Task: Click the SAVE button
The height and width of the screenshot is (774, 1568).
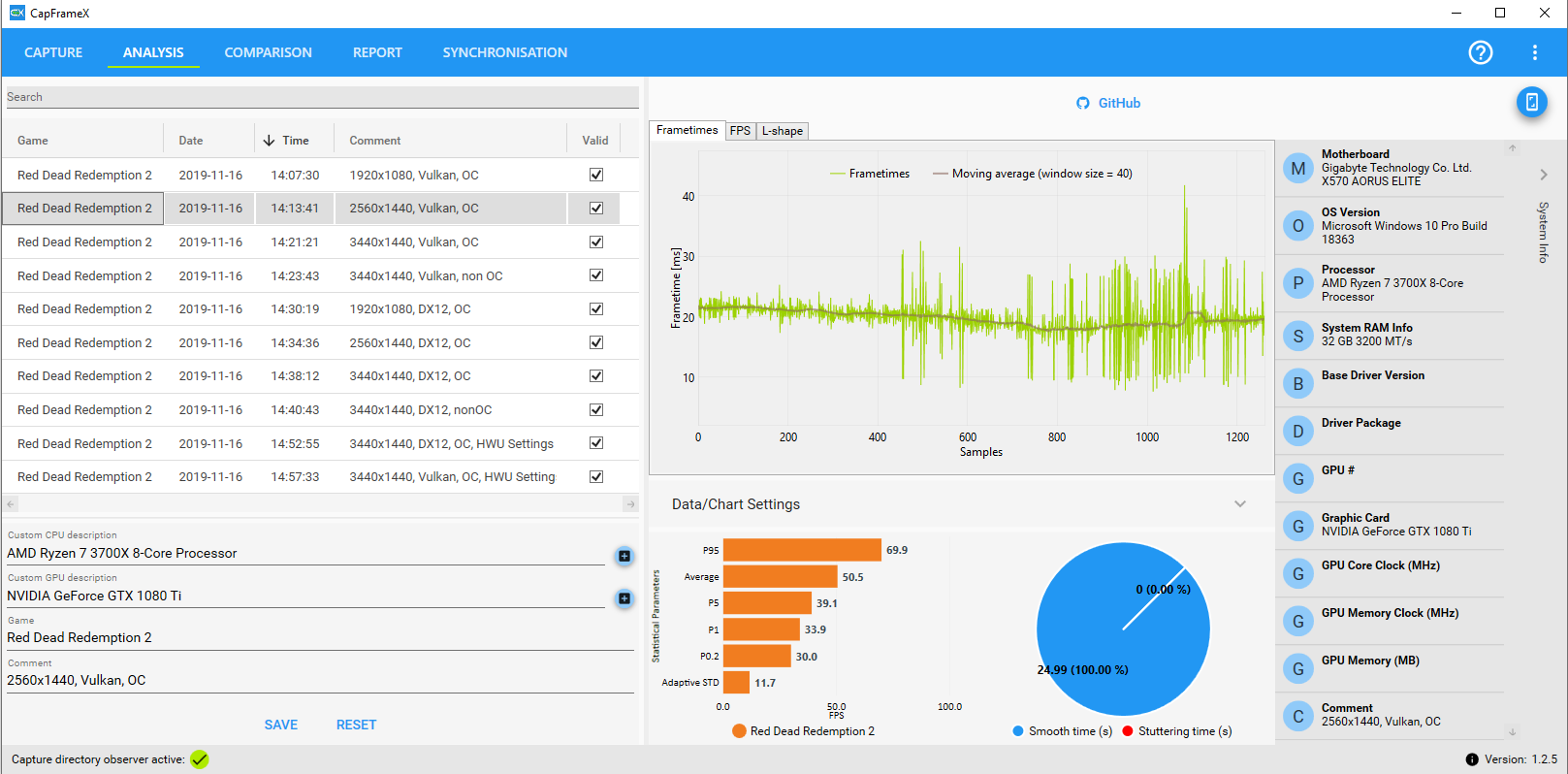Action: pos(281,725)
